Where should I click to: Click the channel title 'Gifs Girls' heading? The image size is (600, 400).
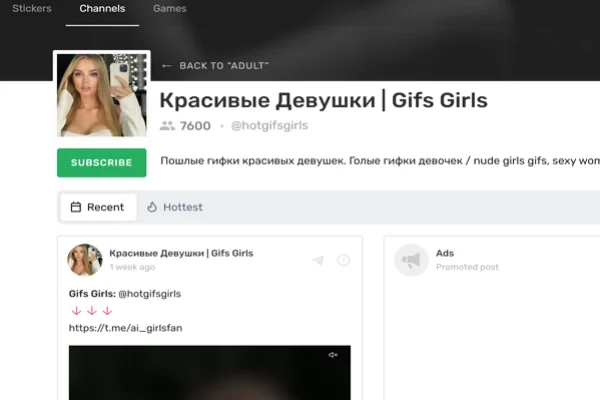323,100
